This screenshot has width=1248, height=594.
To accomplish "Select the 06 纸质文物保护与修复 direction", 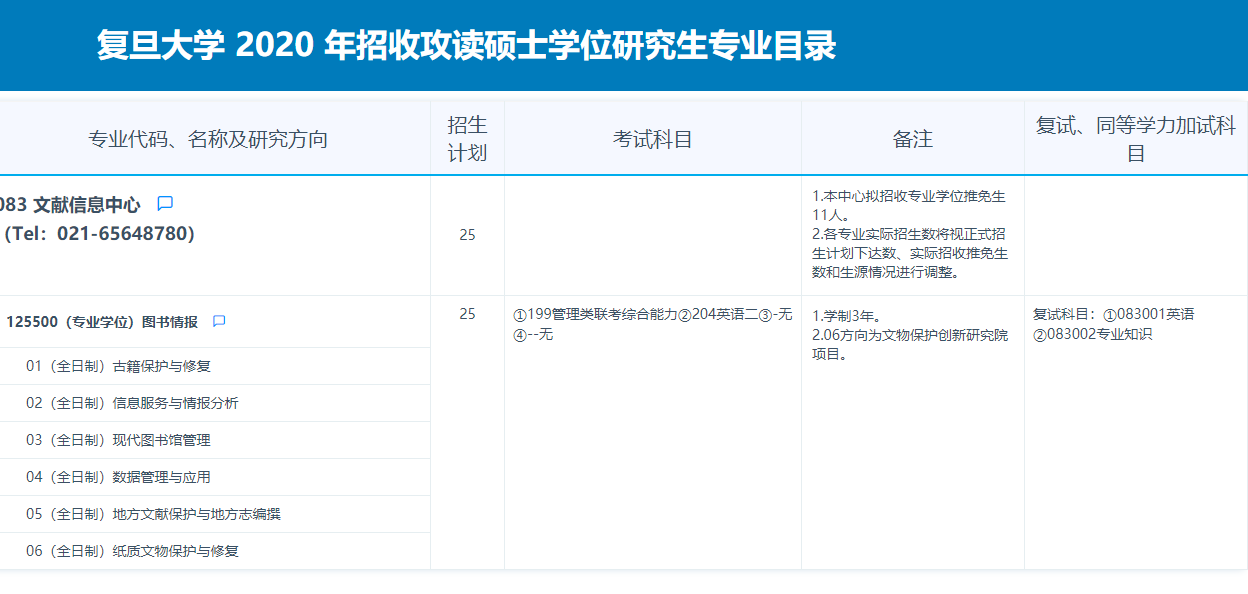I will 132,551.
